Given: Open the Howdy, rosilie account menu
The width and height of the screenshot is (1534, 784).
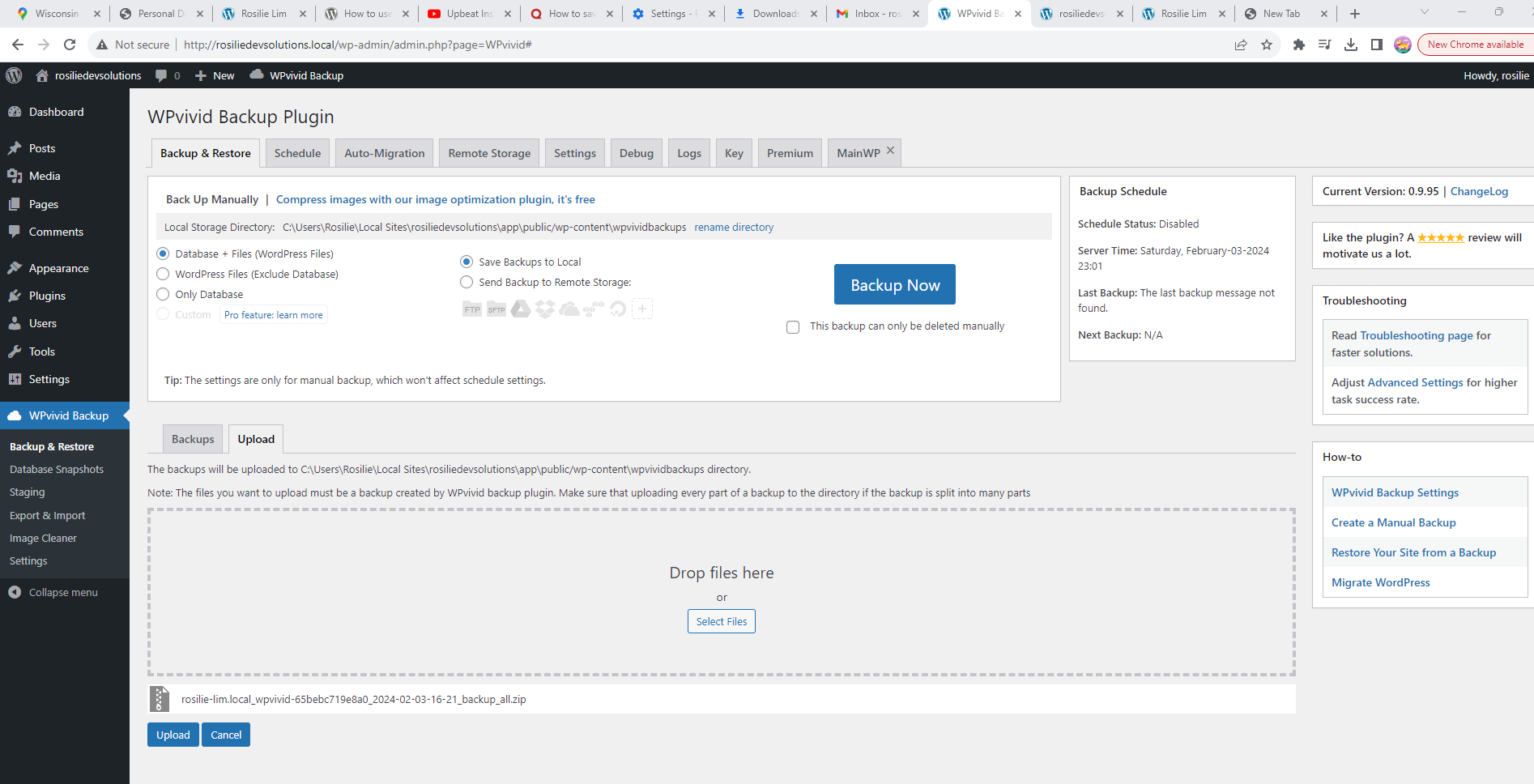Looking at the screenshot, I should point(1496,75).
